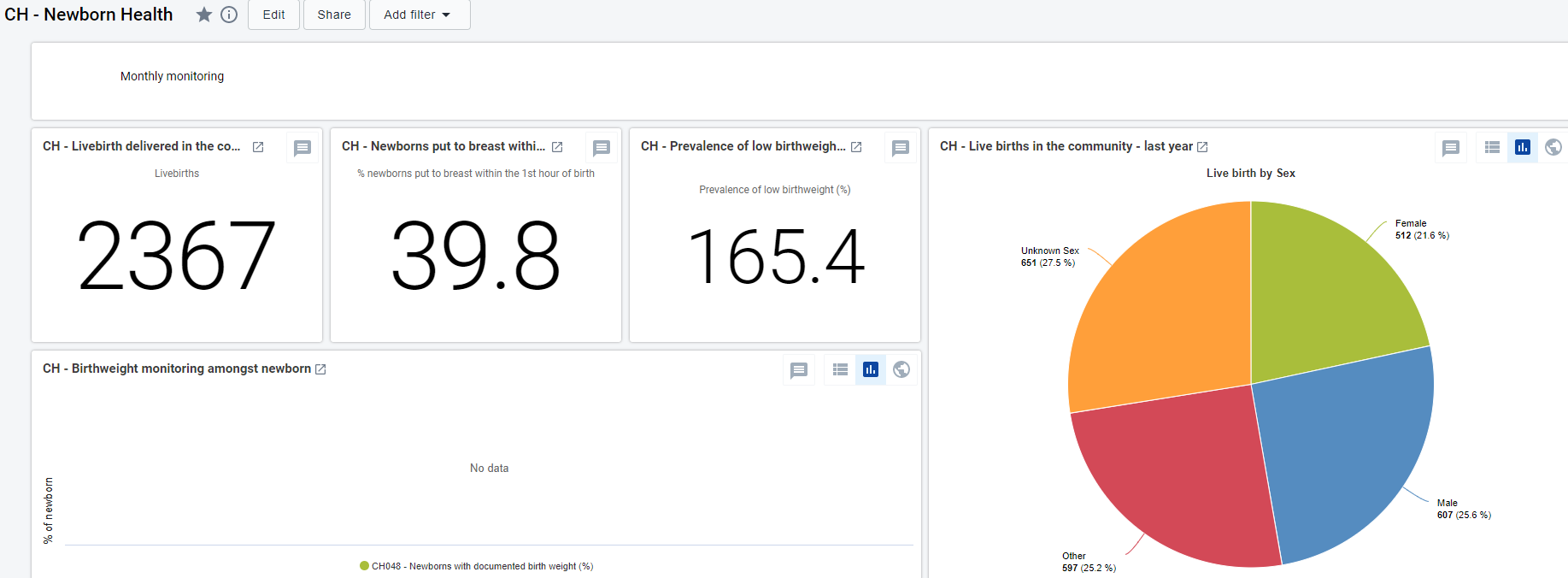
Task: Click the Share dashboard button
Action: (334, 15)
